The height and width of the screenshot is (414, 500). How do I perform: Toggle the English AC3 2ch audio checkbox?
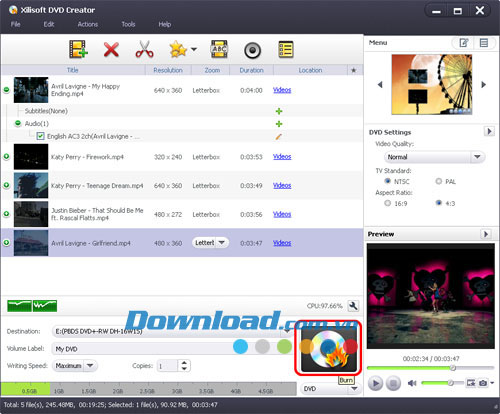click(40, 136)
